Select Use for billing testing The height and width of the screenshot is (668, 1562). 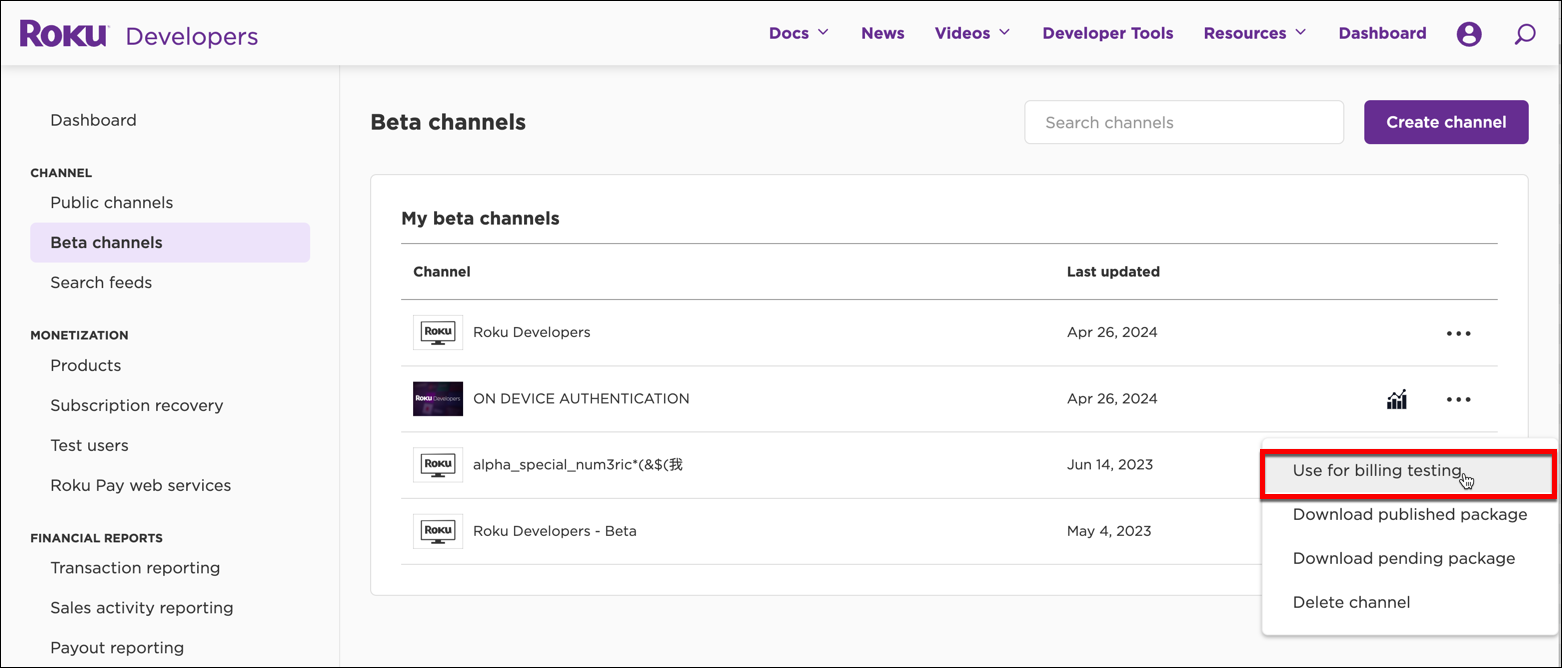point(1378,470)
